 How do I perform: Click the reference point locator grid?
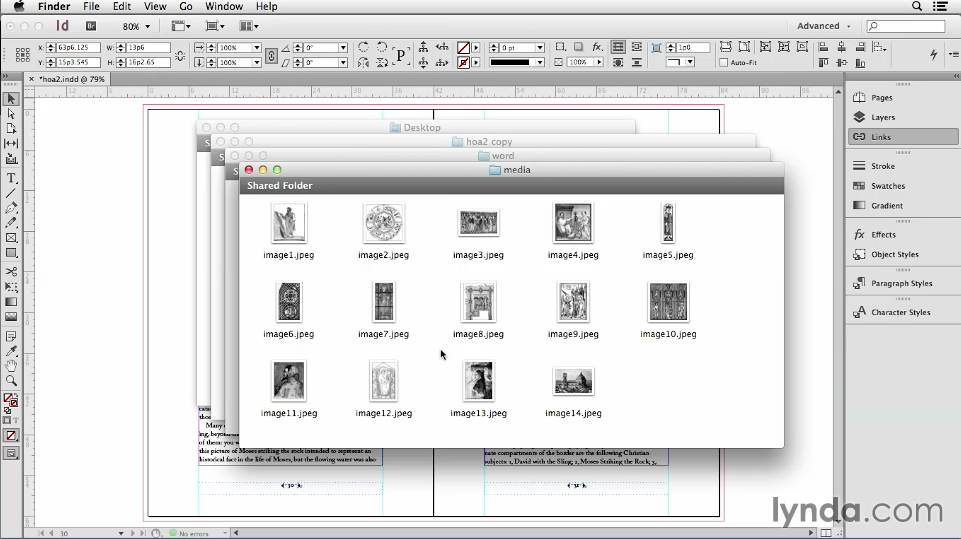pos(23,55)
